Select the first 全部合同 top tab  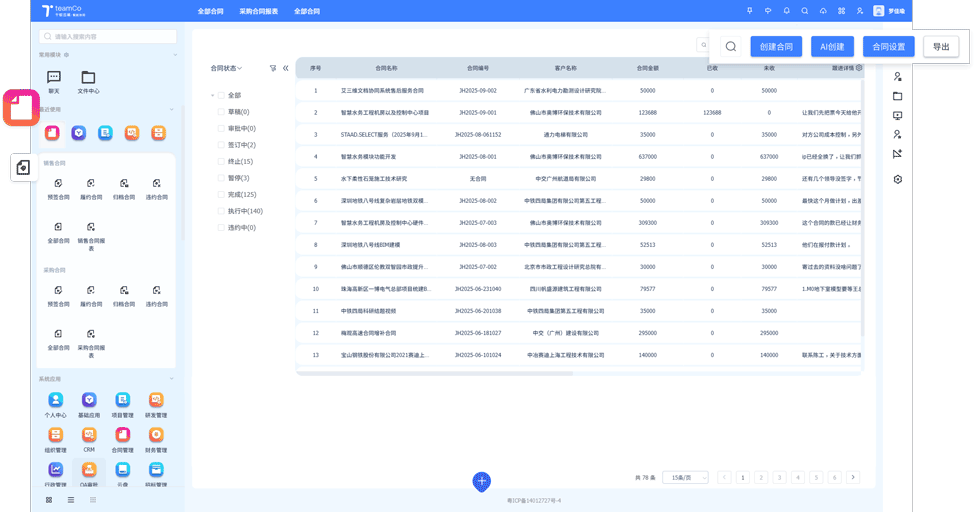210,11
